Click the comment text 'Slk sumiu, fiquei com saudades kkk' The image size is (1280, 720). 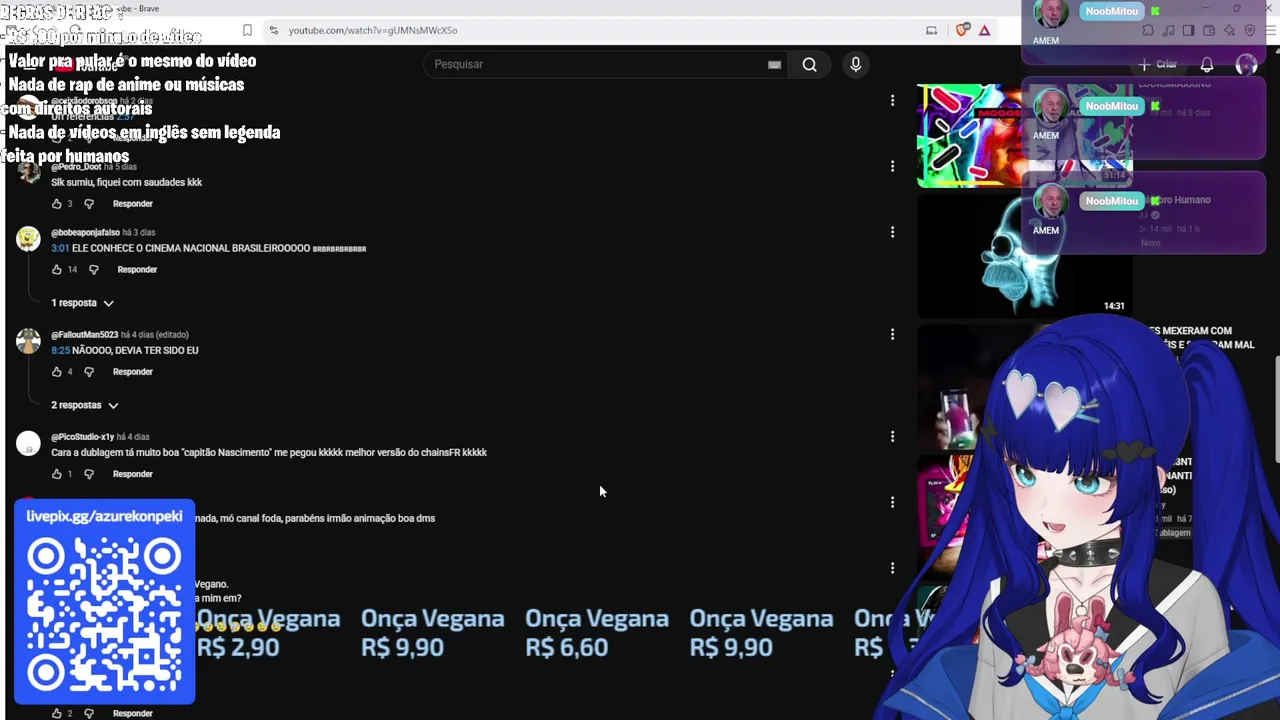pos(126,182)
